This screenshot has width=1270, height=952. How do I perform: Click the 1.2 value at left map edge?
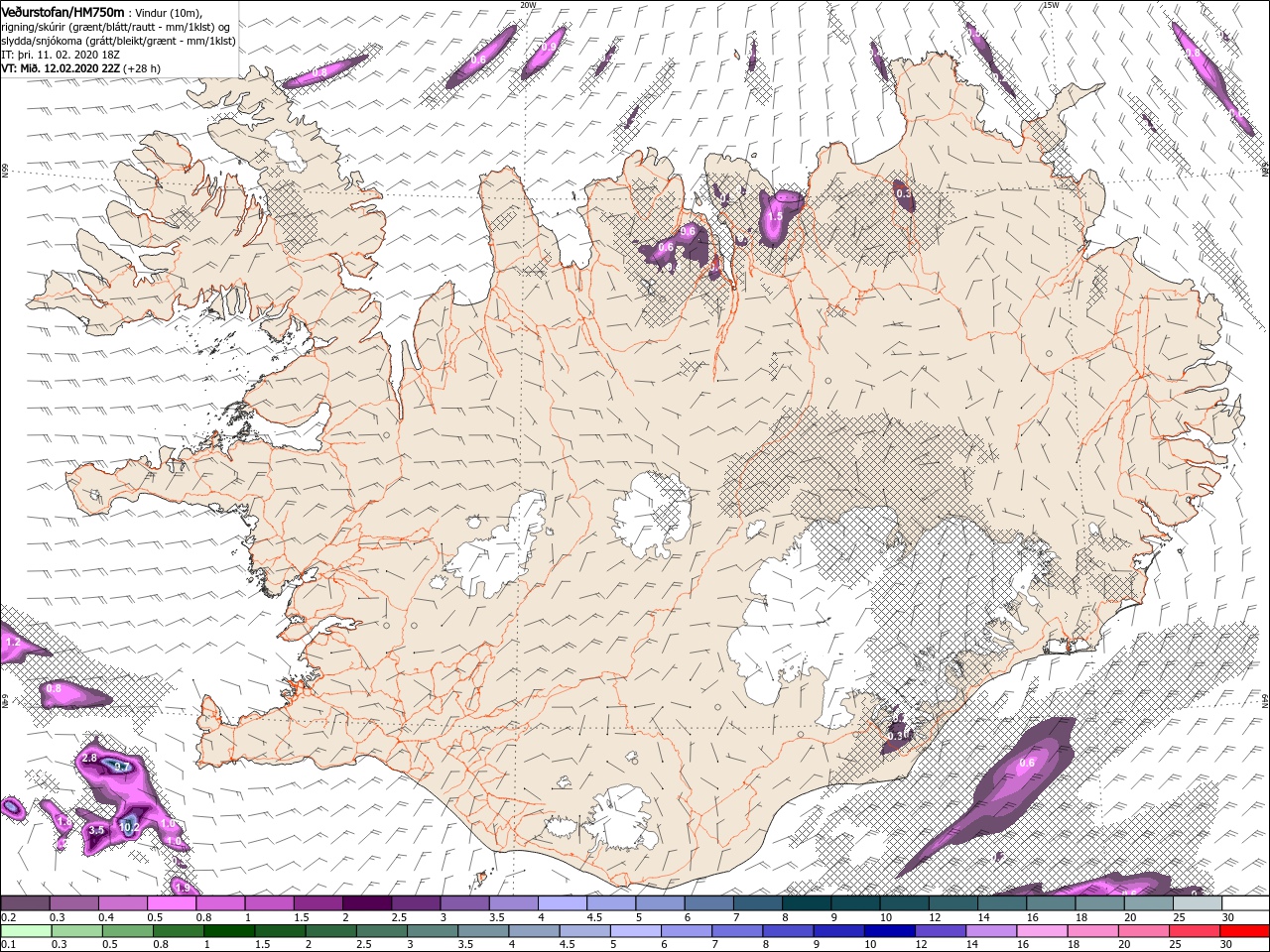tap(13, 643)
